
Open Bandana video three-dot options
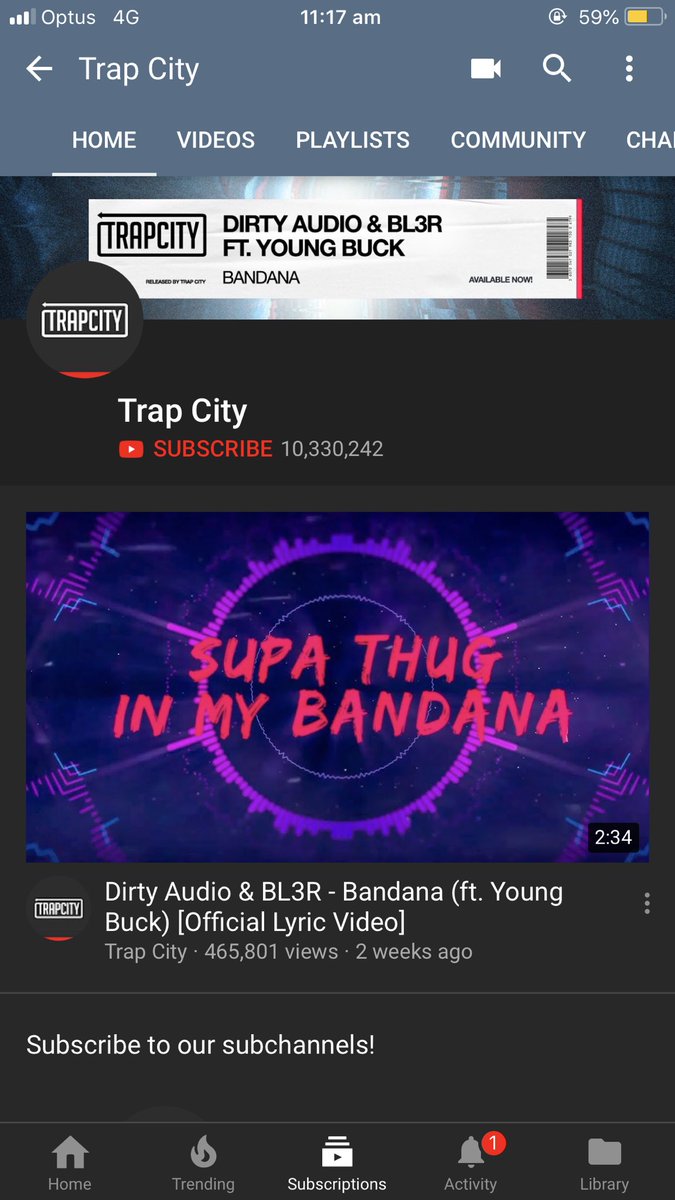pos(647,904)
